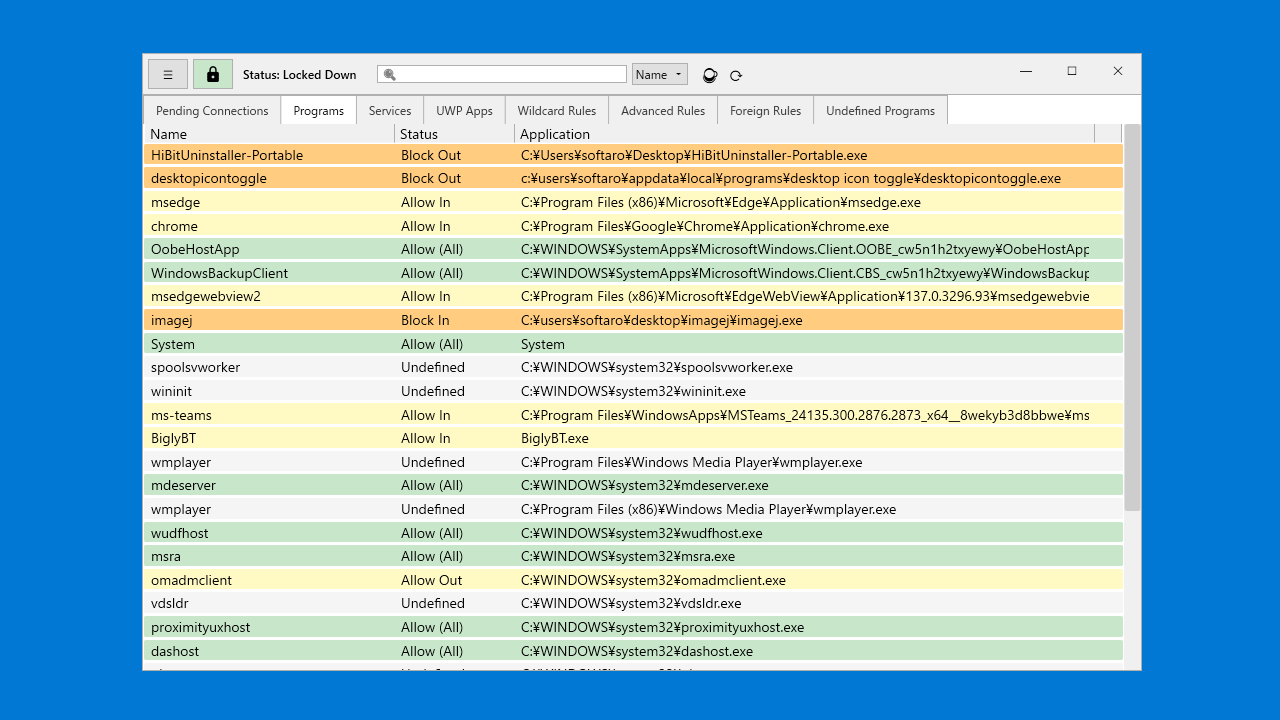Click the imagej.exe path cell
Viewport: 1280px width, 720px height.
click(661, 320)
